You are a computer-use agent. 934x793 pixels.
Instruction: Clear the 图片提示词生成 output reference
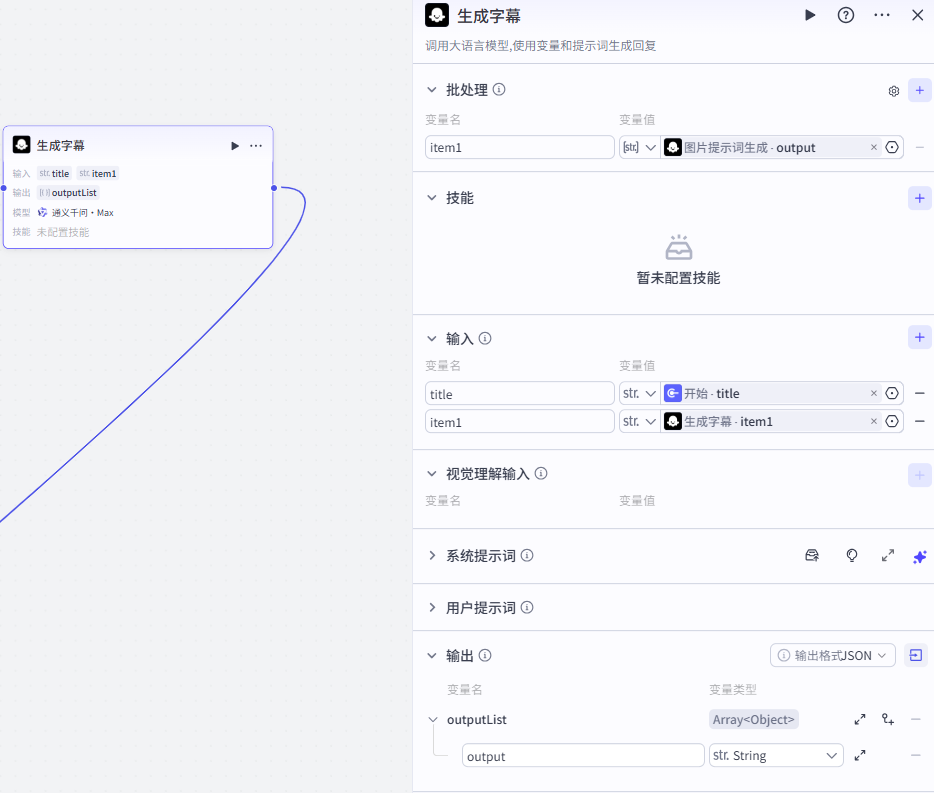[873, 147]
